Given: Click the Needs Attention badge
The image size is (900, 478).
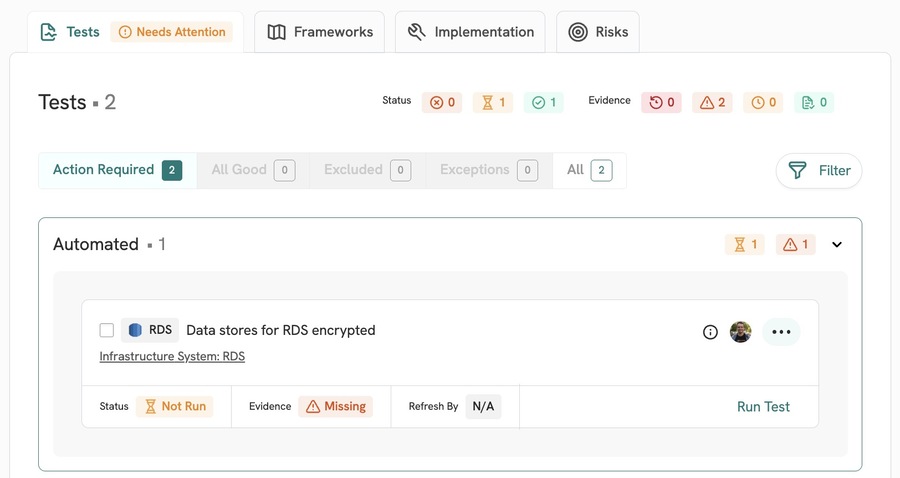Looking at the screenshot, I should pyautogui.click(x=172, y=32).
